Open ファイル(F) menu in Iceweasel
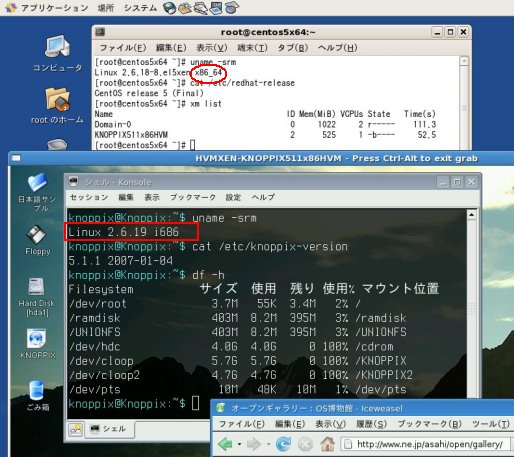 tap(242, 424)
